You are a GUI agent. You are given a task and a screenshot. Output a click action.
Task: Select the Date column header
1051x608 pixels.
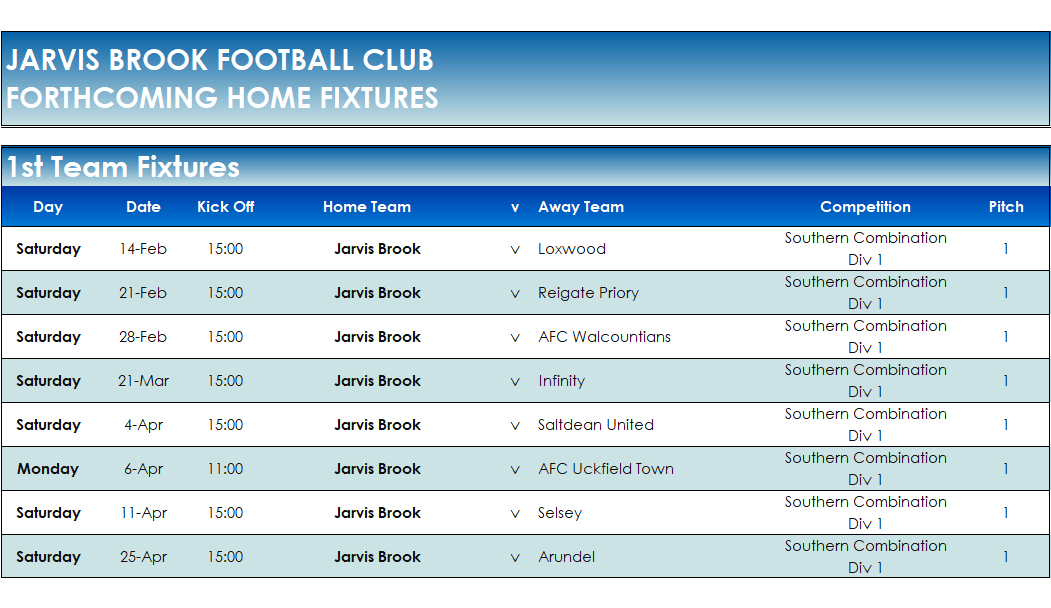(143, 207)
